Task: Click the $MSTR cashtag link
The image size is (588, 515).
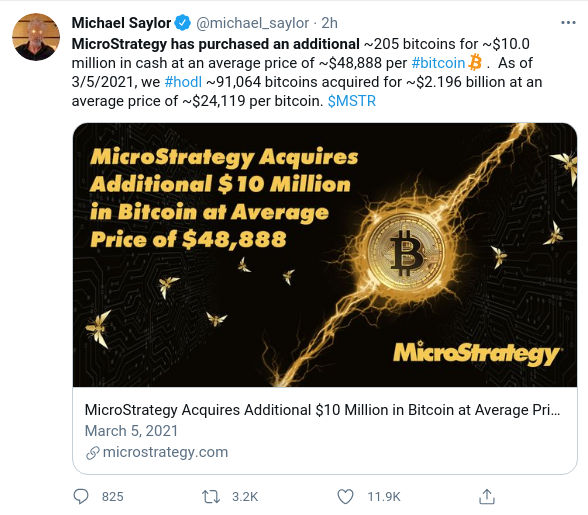Action: (351, 101)
